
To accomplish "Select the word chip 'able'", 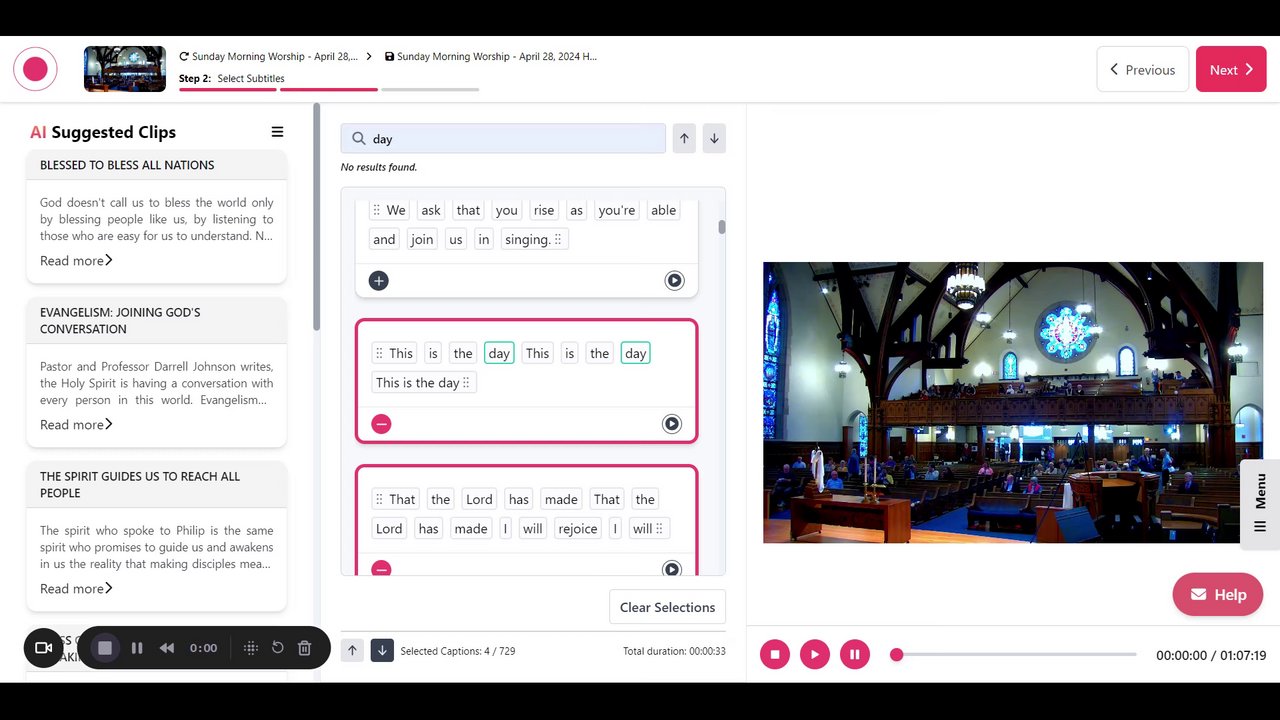I will pos(664,210).
